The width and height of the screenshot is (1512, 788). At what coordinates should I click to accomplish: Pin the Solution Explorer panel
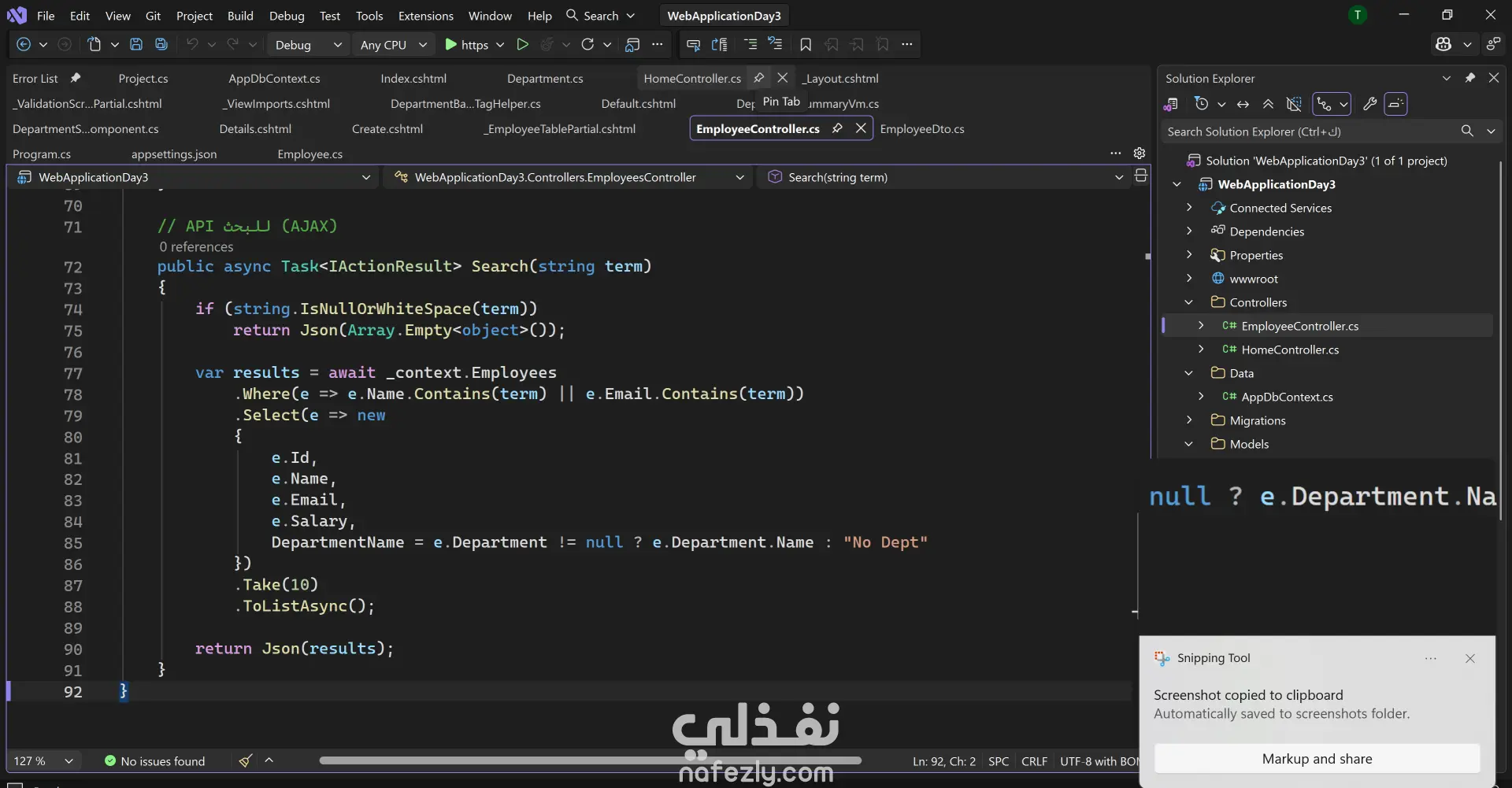click(x=1469, y=78)
